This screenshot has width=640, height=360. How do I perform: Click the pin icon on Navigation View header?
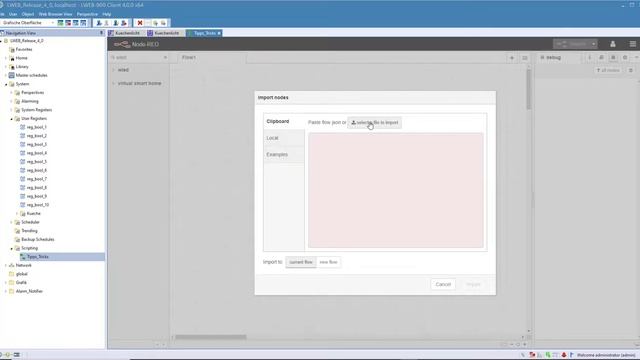point(101,33)
